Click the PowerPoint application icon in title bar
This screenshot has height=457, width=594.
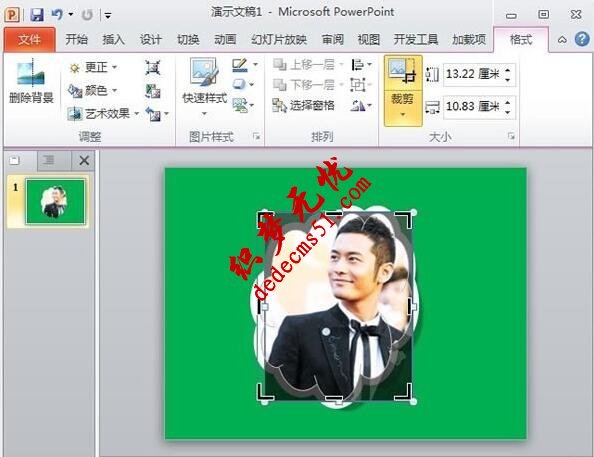12,15
